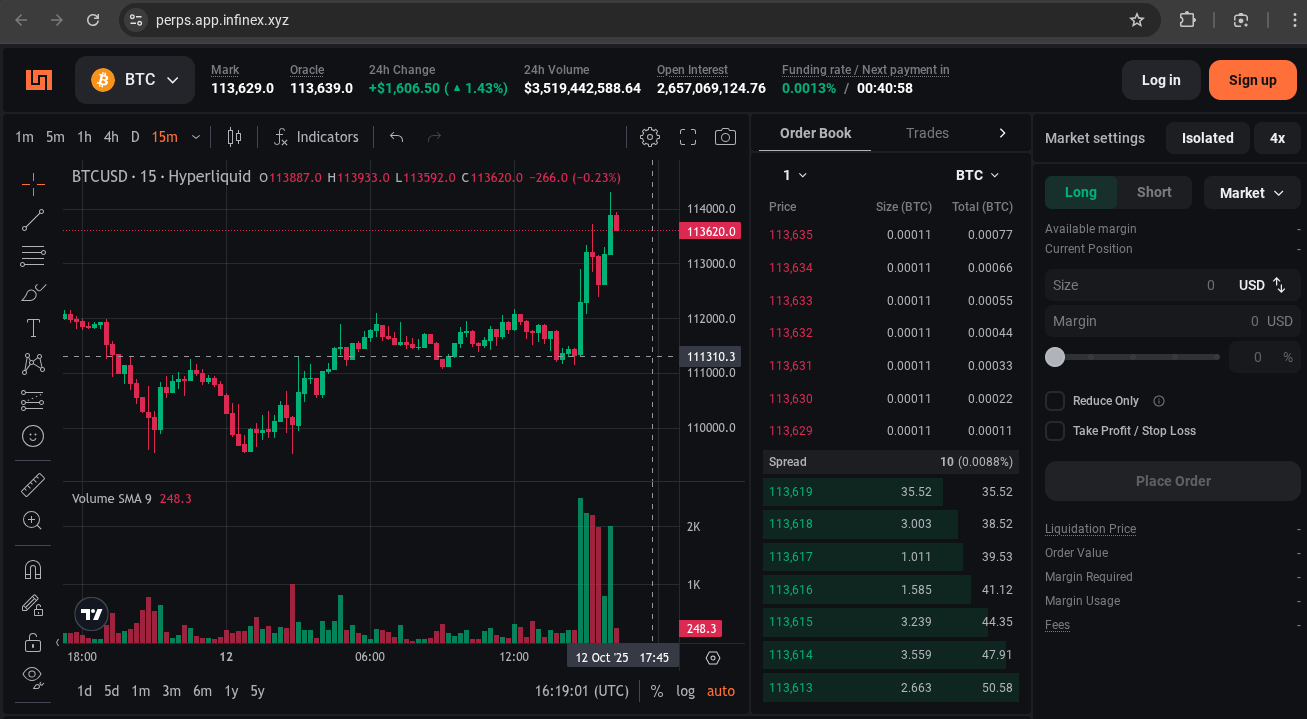Select the 5m timeframe
Image resolution: width=1307 pixels, height=719 pixels.
pos(55,137)
